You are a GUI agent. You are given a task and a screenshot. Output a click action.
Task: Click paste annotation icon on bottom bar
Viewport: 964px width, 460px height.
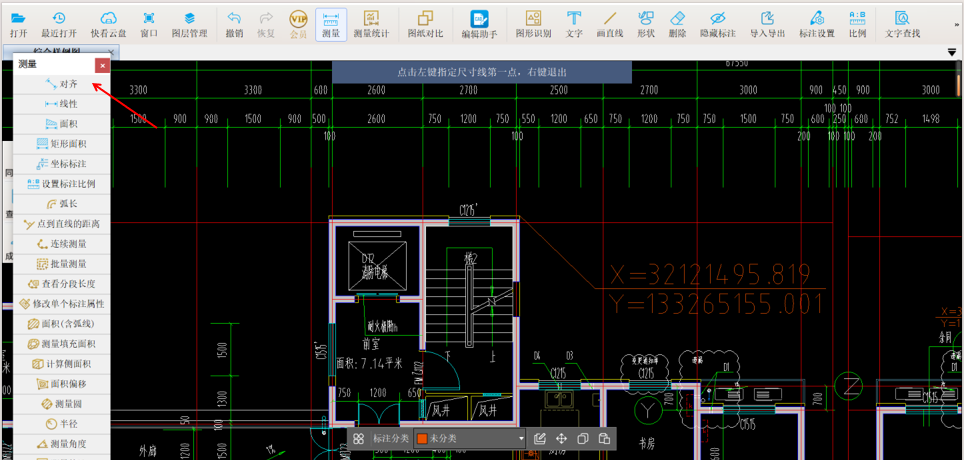pos(604,438)
